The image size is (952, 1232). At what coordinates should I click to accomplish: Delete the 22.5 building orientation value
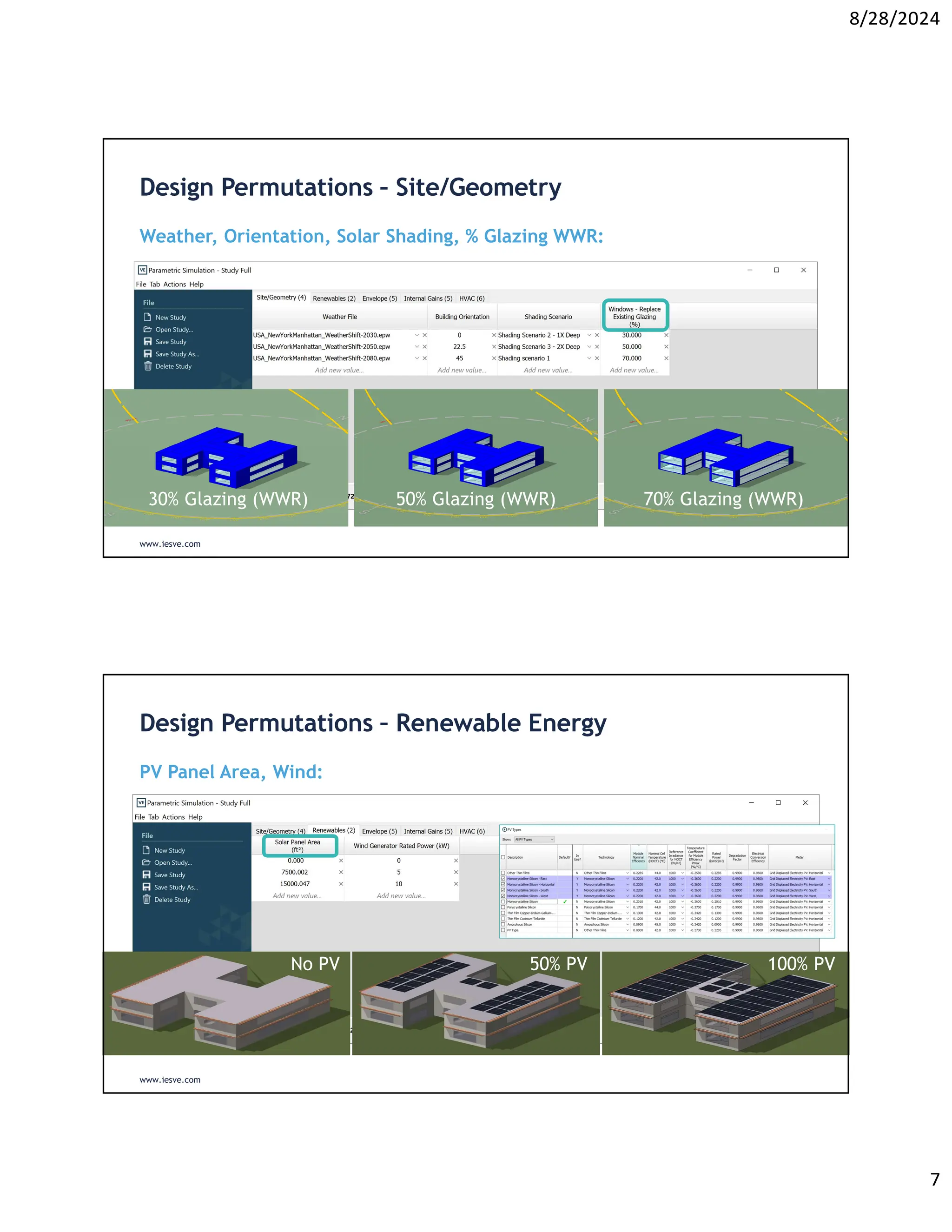pyautogui.click(x=494, y=347)
